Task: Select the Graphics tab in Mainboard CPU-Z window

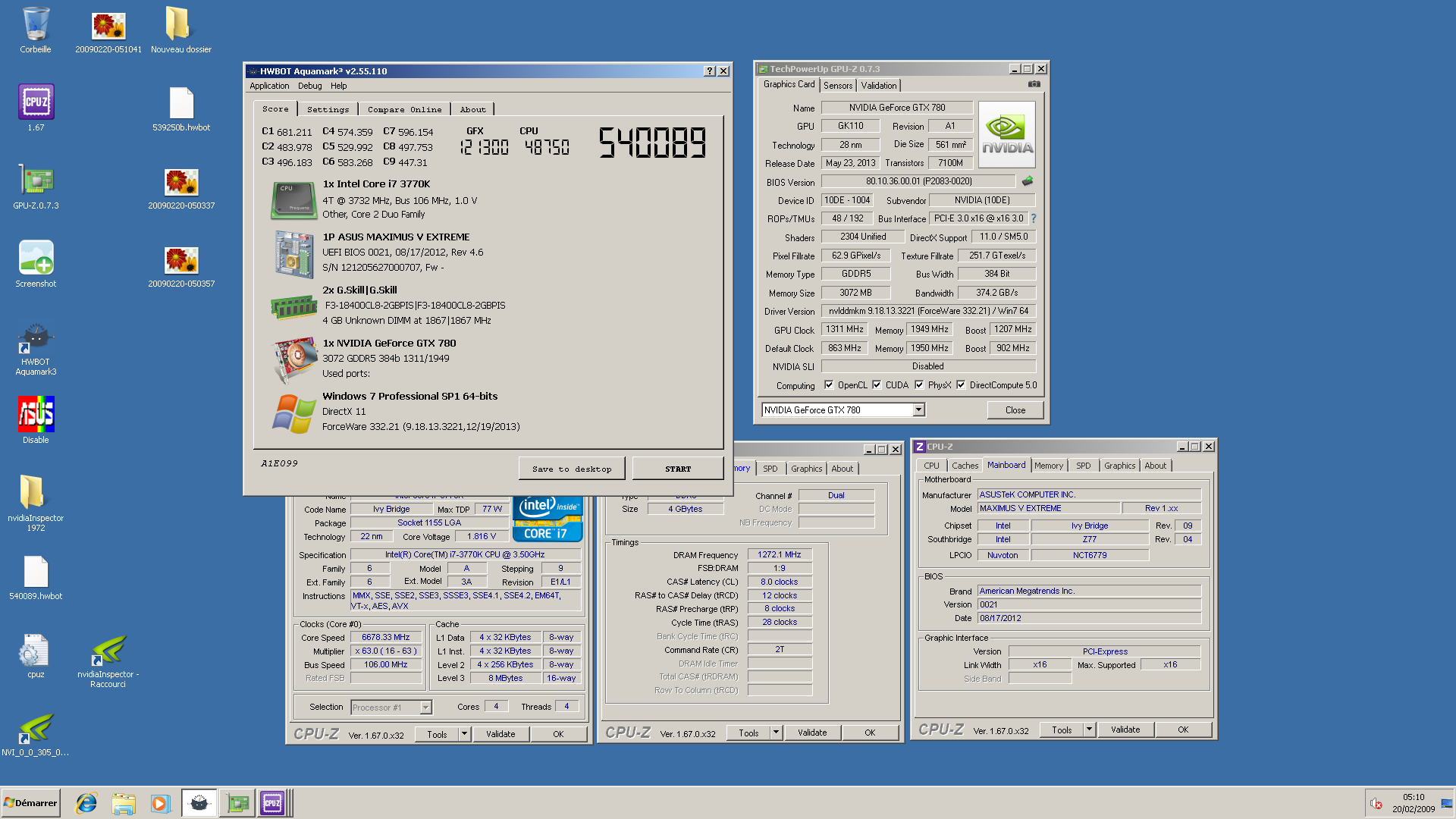Action: [x=1119, y=466]
